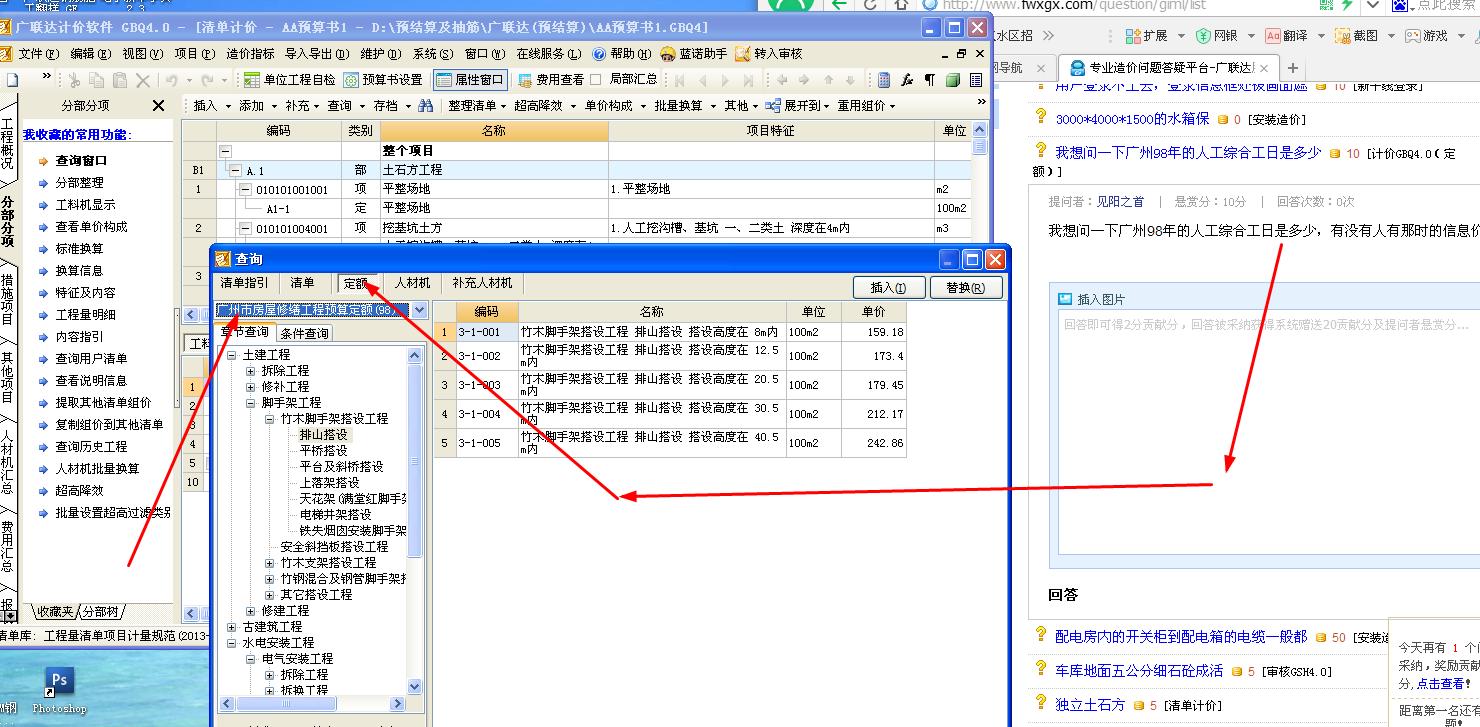Open the 文件 menu
The width and height of the screenshot is (1480, 727).
pos(37,54)
